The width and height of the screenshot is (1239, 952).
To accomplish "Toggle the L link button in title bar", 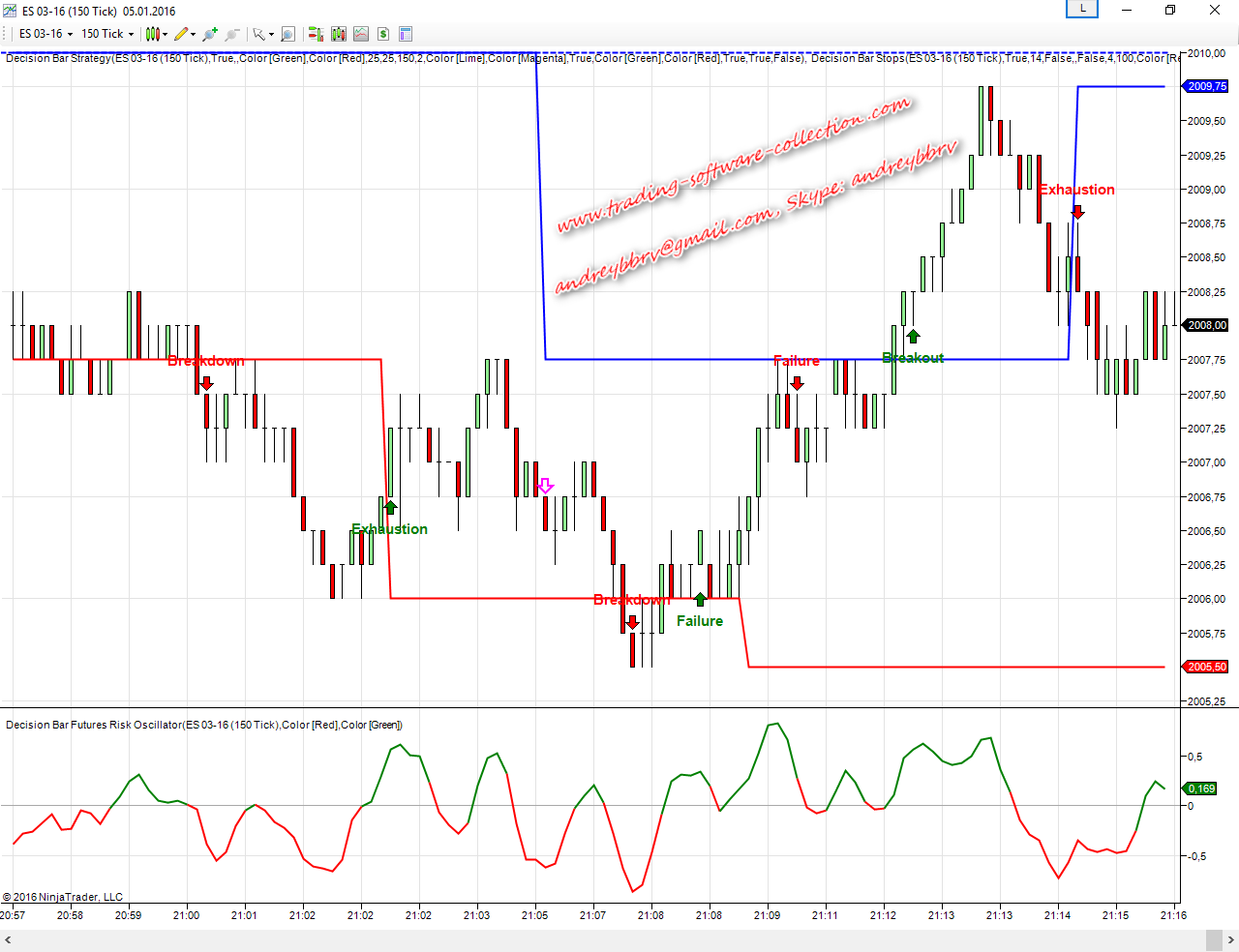I will (x=1082, y=10).
